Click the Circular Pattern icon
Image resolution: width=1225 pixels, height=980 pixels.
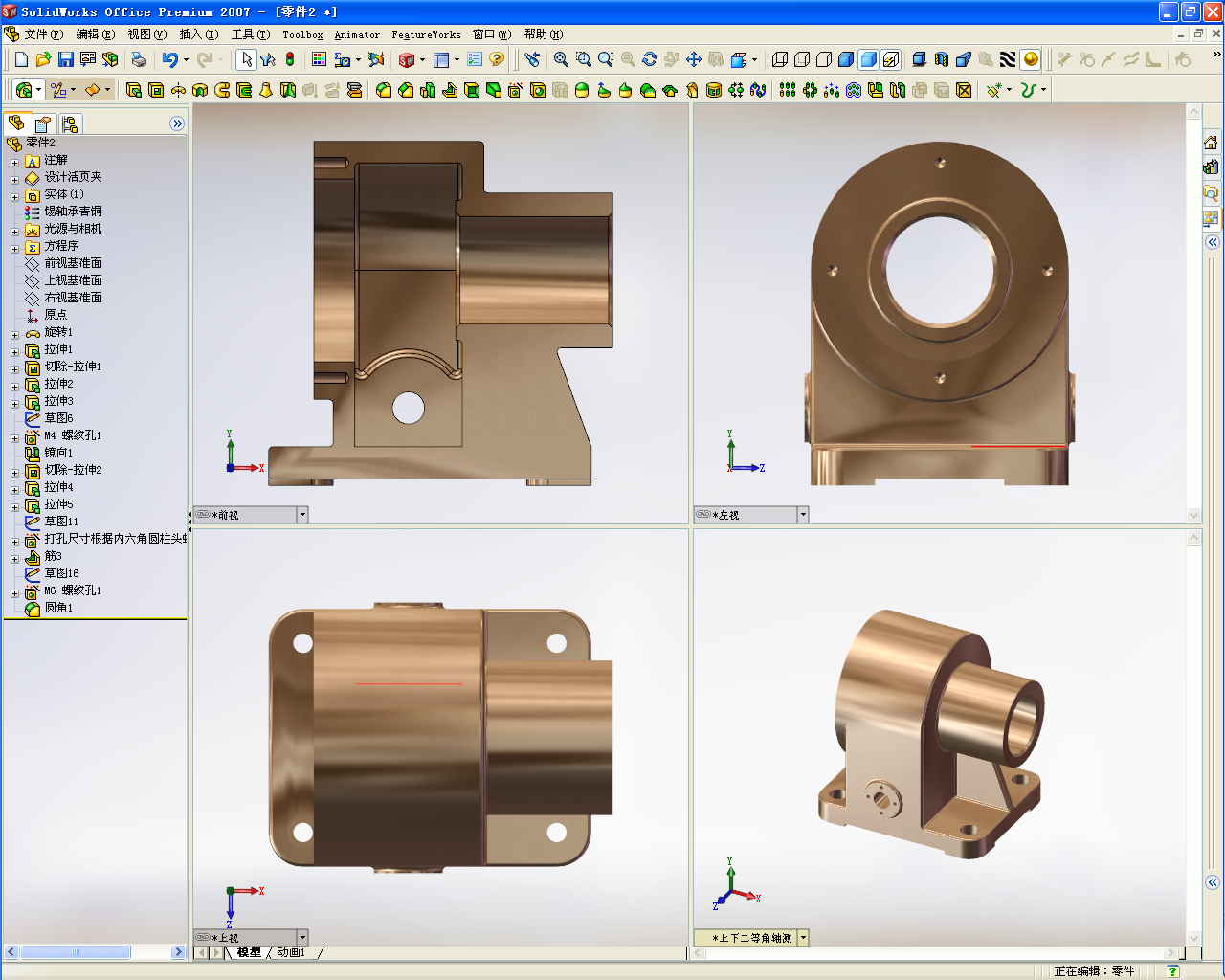click(810, 90)
